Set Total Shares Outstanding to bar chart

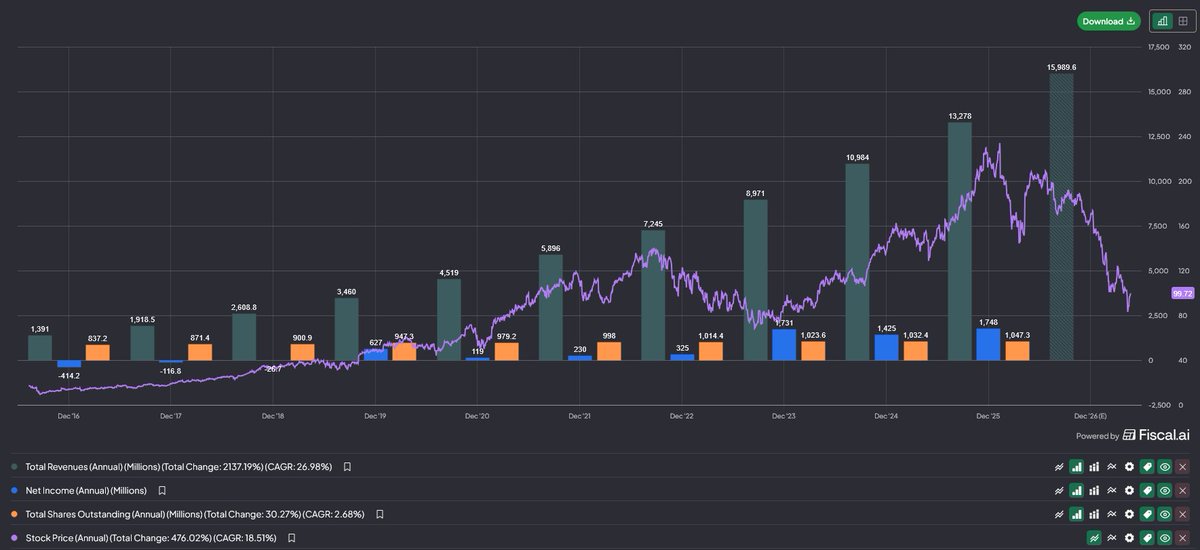point(1076,514)
